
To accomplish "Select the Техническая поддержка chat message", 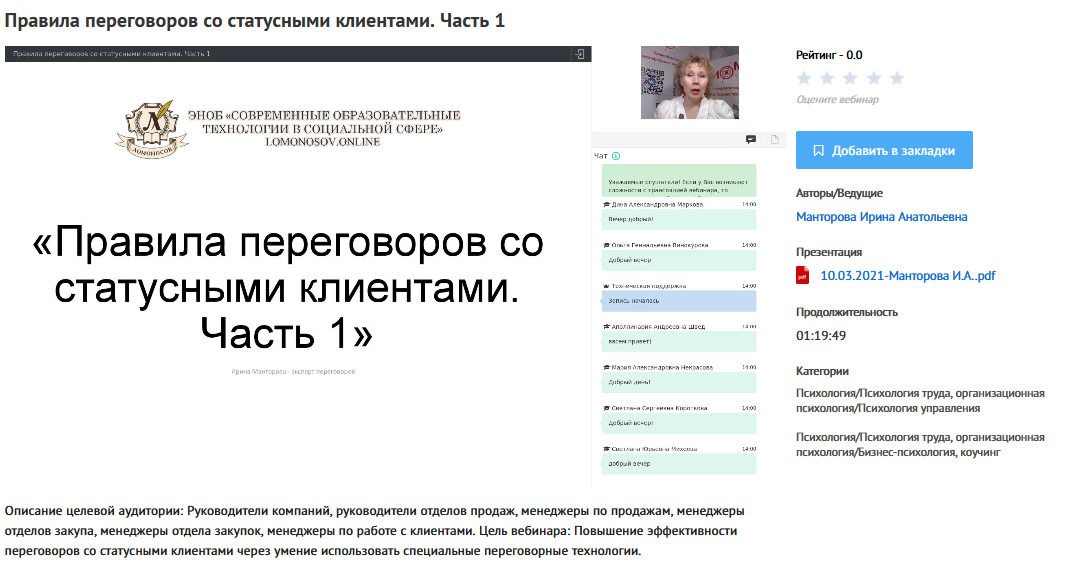I will click(678, 300).
